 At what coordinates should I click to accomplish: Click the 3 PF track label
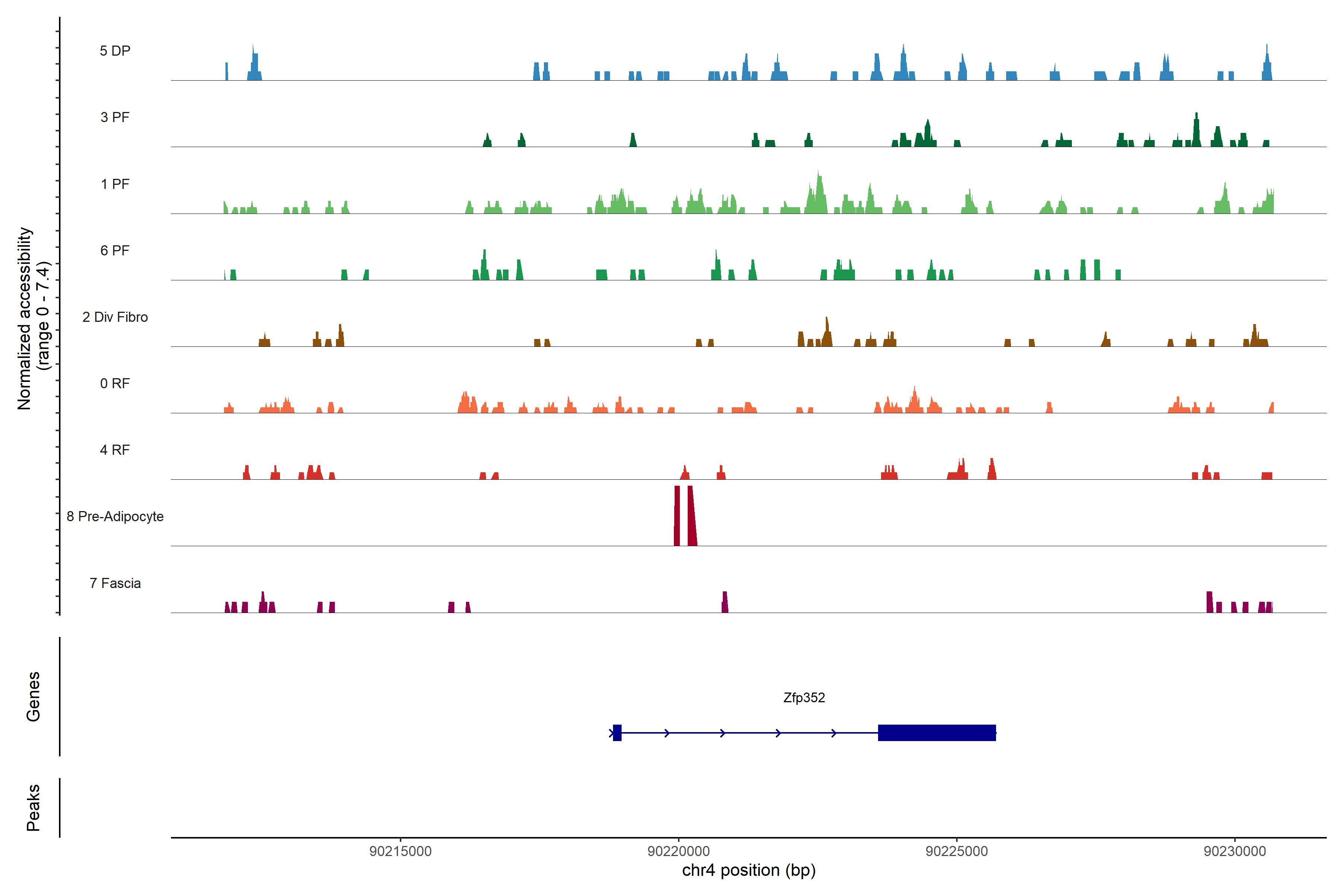click(x=115, y=117)
